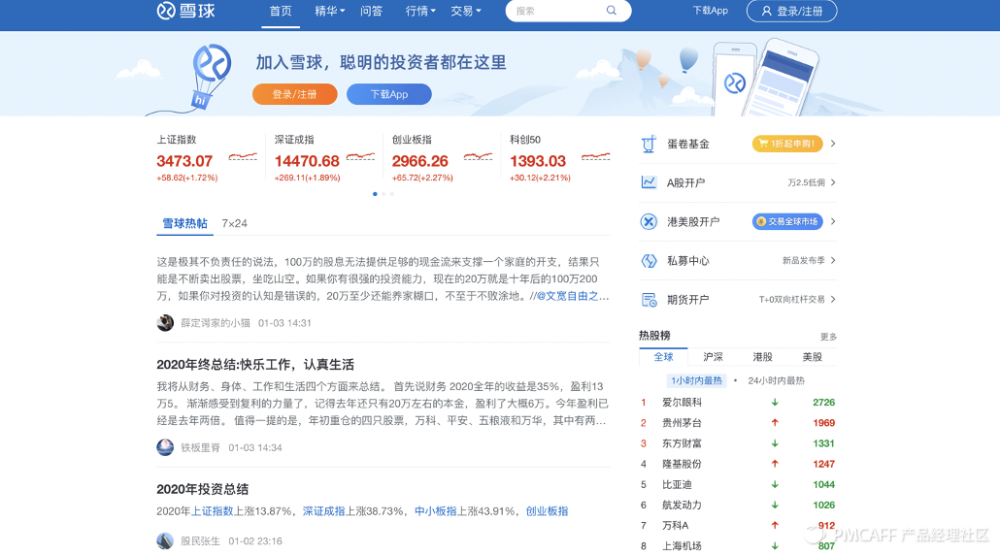Click up arrow beside 贵州茅台
This screenshot has width=1000, height=555.
(x=775, y=423)
